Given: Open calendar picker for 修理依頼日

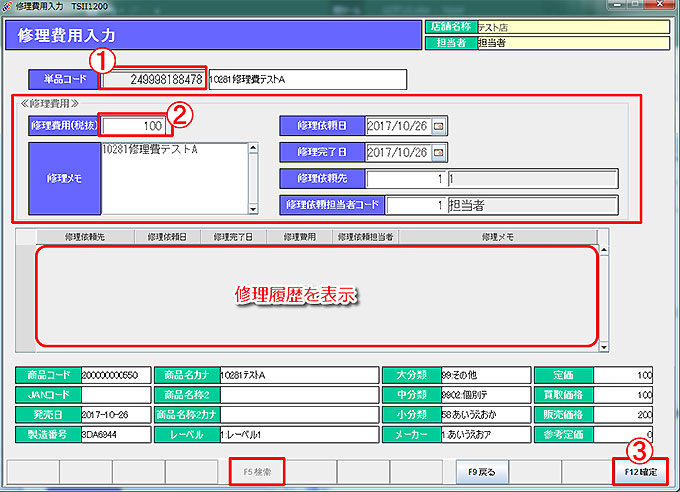Looking at the screenshot, I should (x=437, y=126).
